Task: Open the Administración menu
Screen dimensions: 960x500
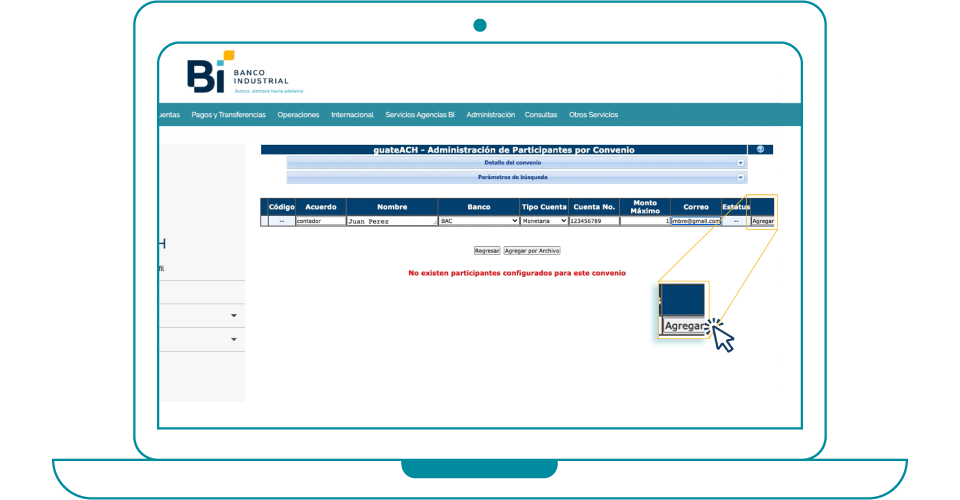Action: click(x=490, y=115)
